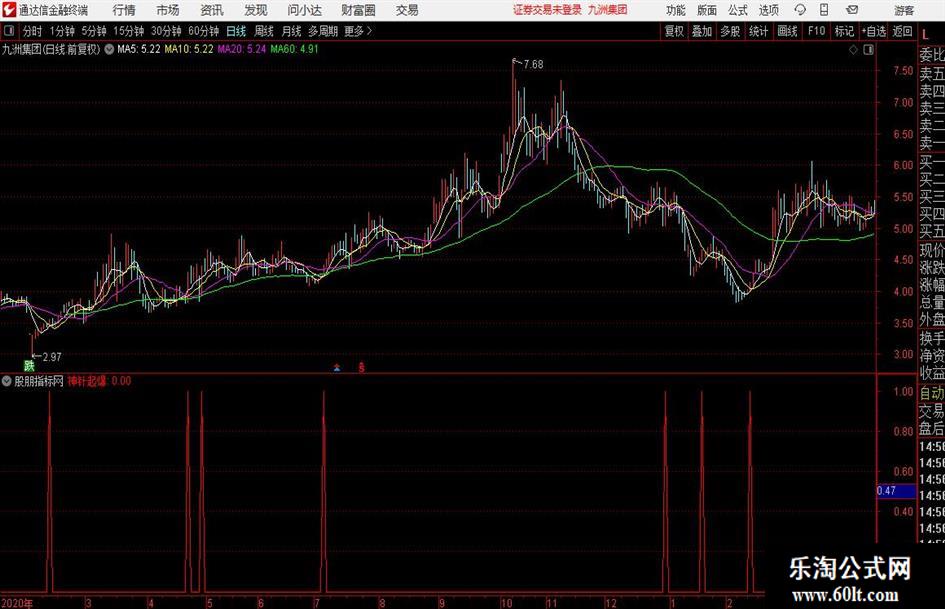This screenshot has height=609, width=945.
Task: Click the diamond icon above price axis
Action: 853,50
